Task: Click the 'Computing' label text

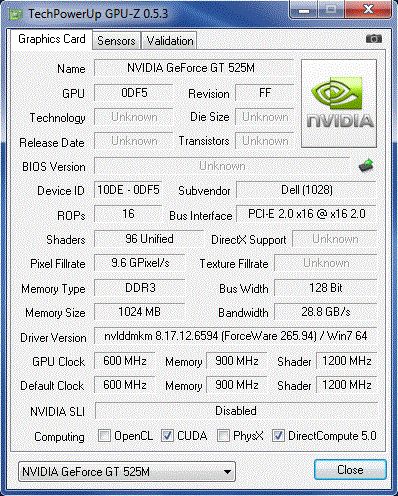Action: [59, 437]
